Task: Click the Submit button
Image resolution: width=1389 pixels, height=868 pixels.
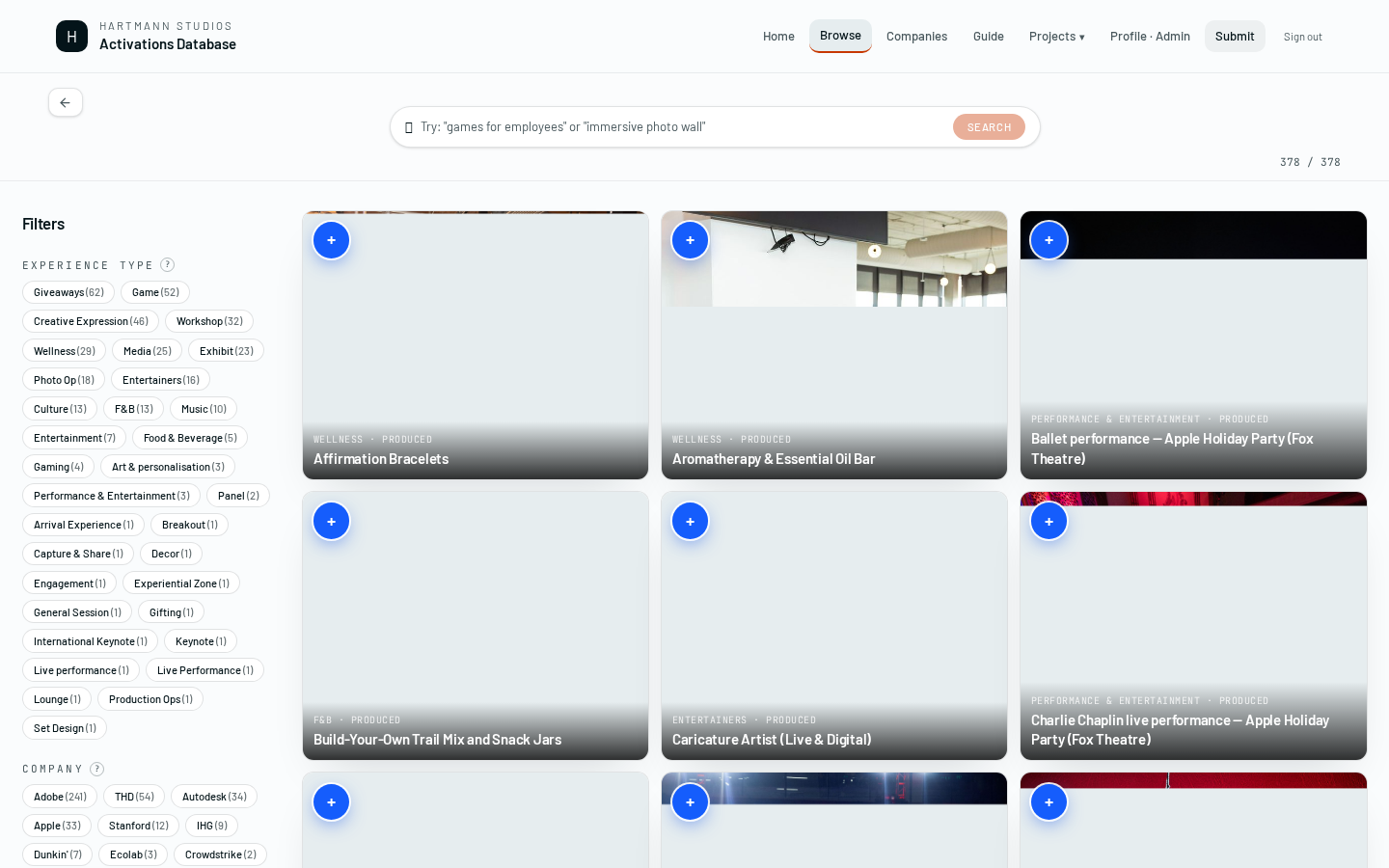Action: (x=1235, y=37)
